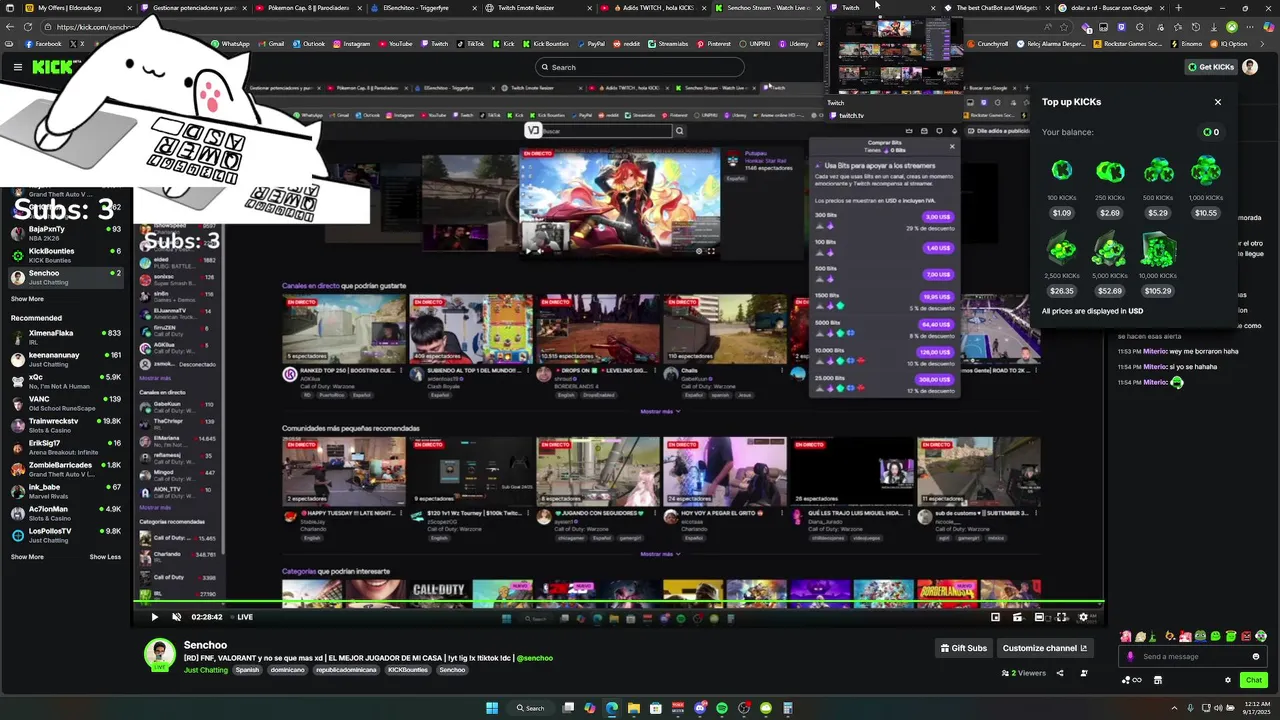
Task: Expand Show More under followed channels
Action: pyautogui.click(x=27, y=299)
